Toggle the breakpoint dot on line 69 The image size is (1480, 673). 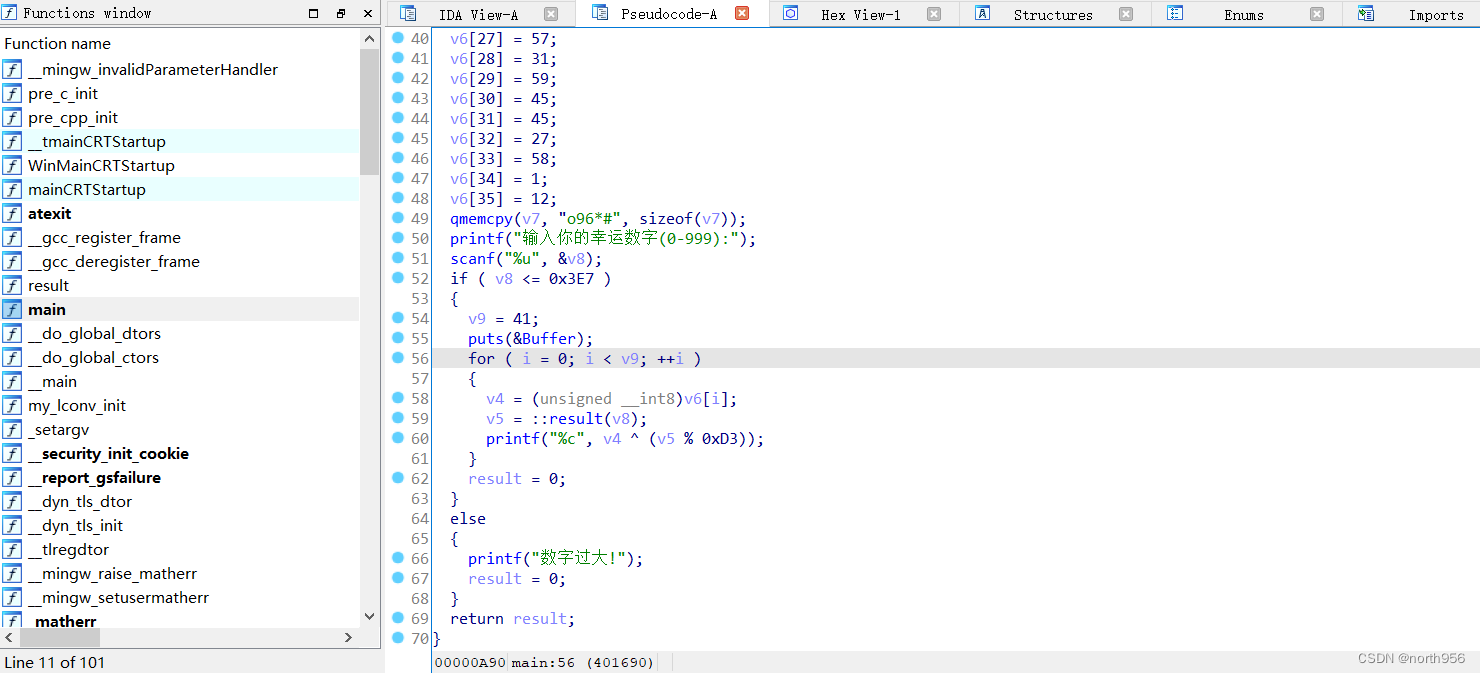point(399,618)
